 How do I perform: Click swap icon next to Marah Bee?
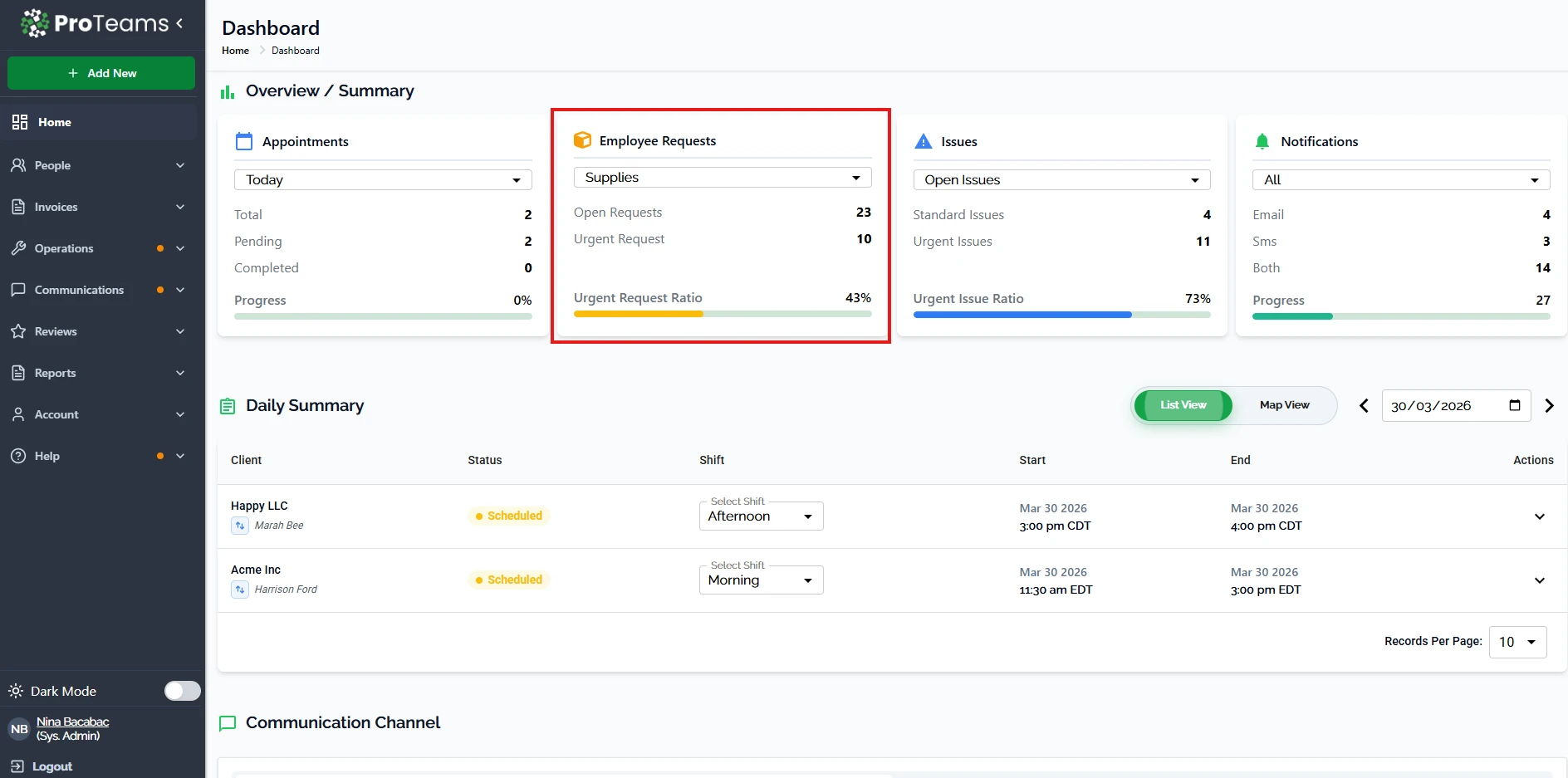tap(240, 526)
